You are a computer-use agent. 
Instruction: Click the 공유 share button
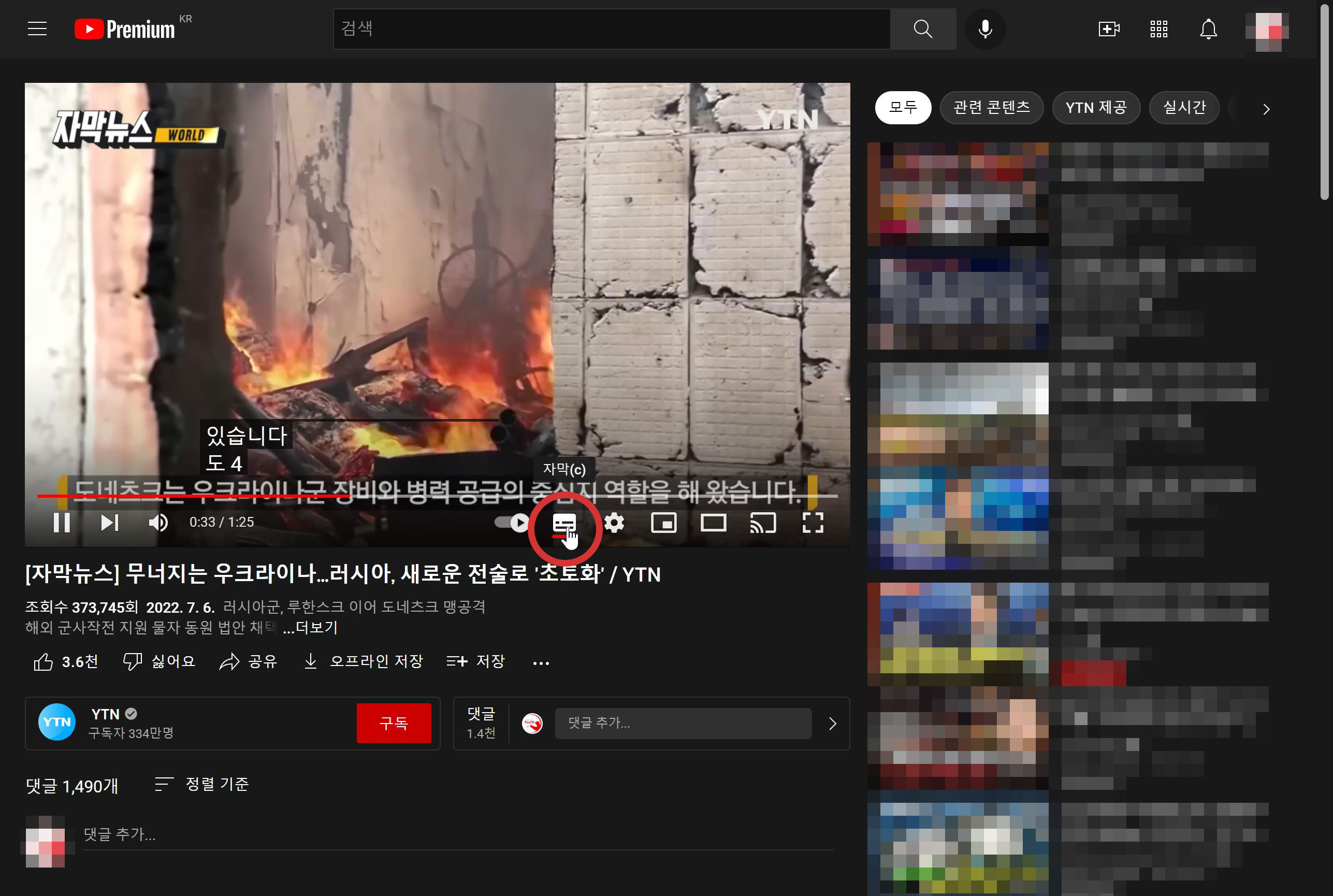[x=249, y=661]
